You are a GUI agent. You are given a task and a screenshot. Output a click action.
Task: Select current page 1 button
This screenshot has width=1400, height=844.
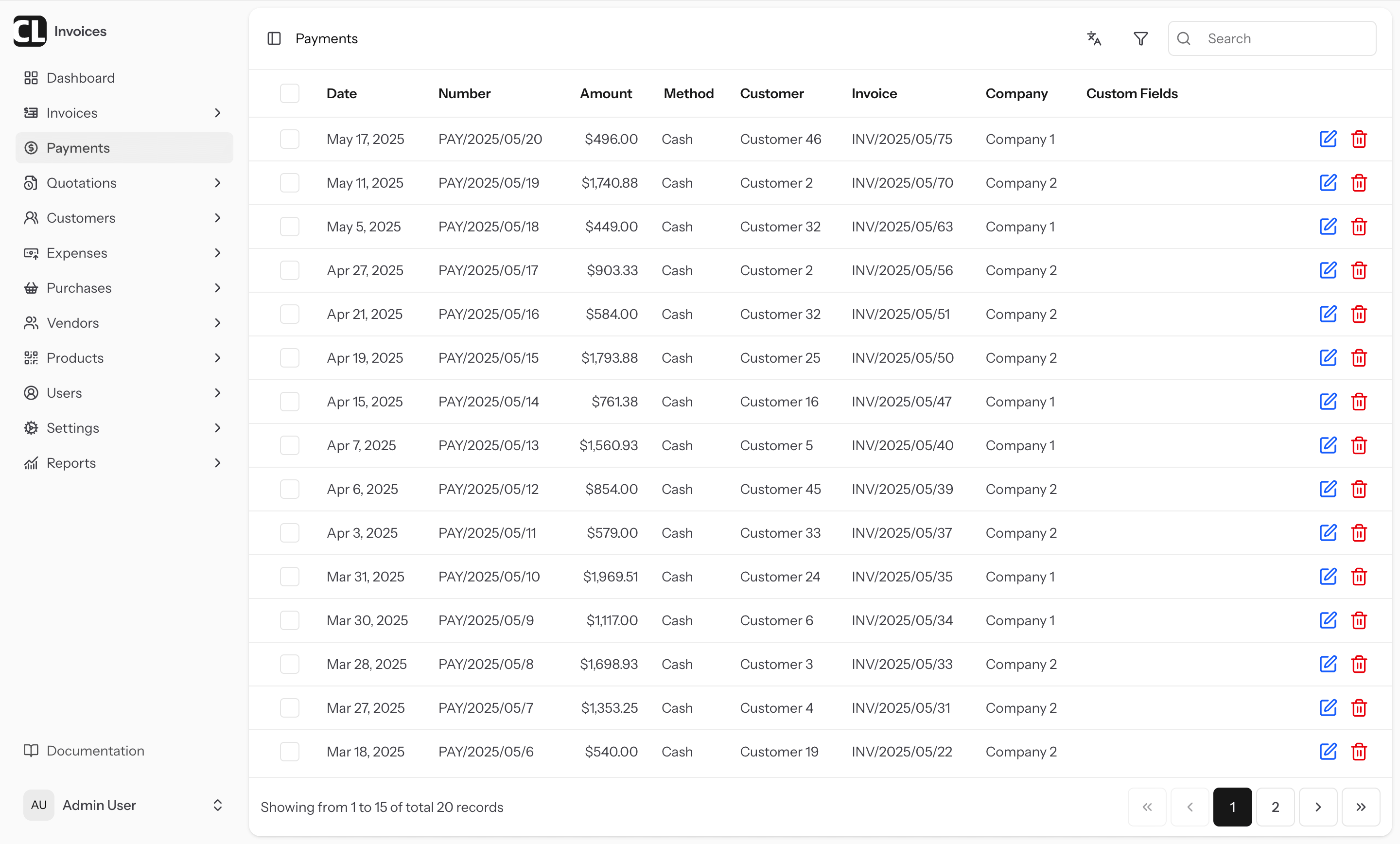click(x=1232, y=807)
